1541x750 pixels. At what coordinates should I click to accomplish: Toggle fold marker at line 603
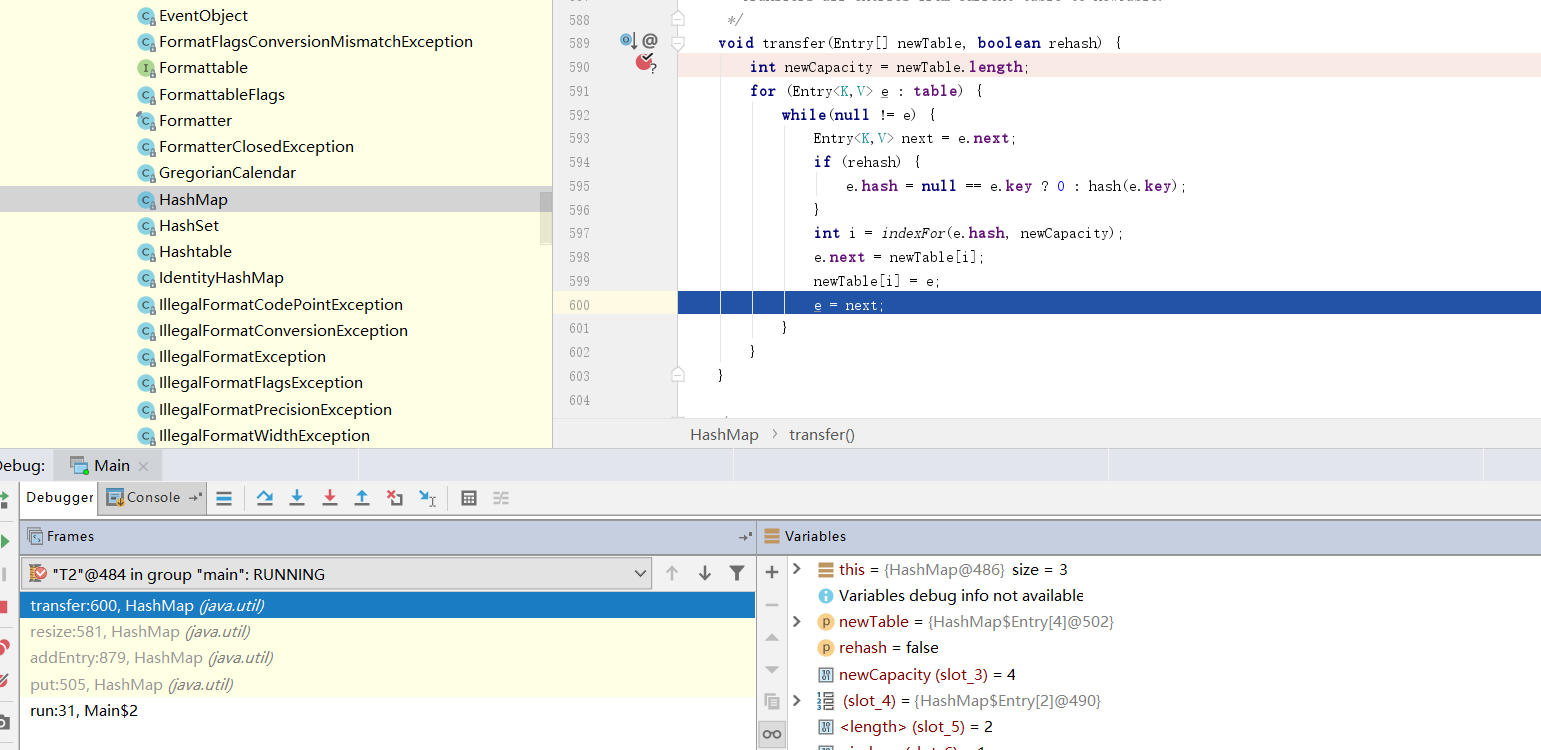678,374
